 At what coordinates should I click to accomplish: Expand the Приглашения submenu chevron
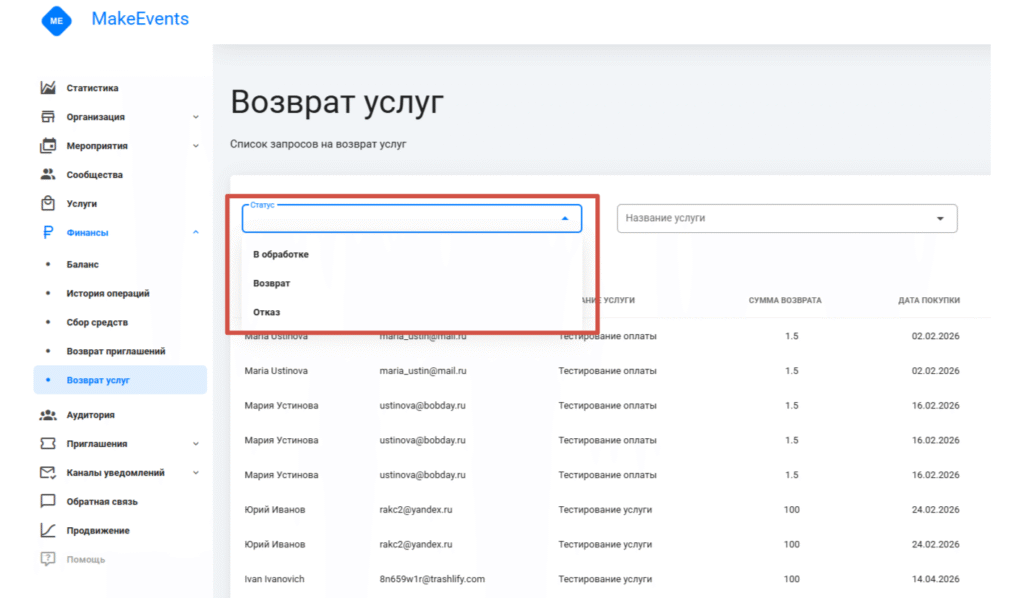click(x=195, y=443)
